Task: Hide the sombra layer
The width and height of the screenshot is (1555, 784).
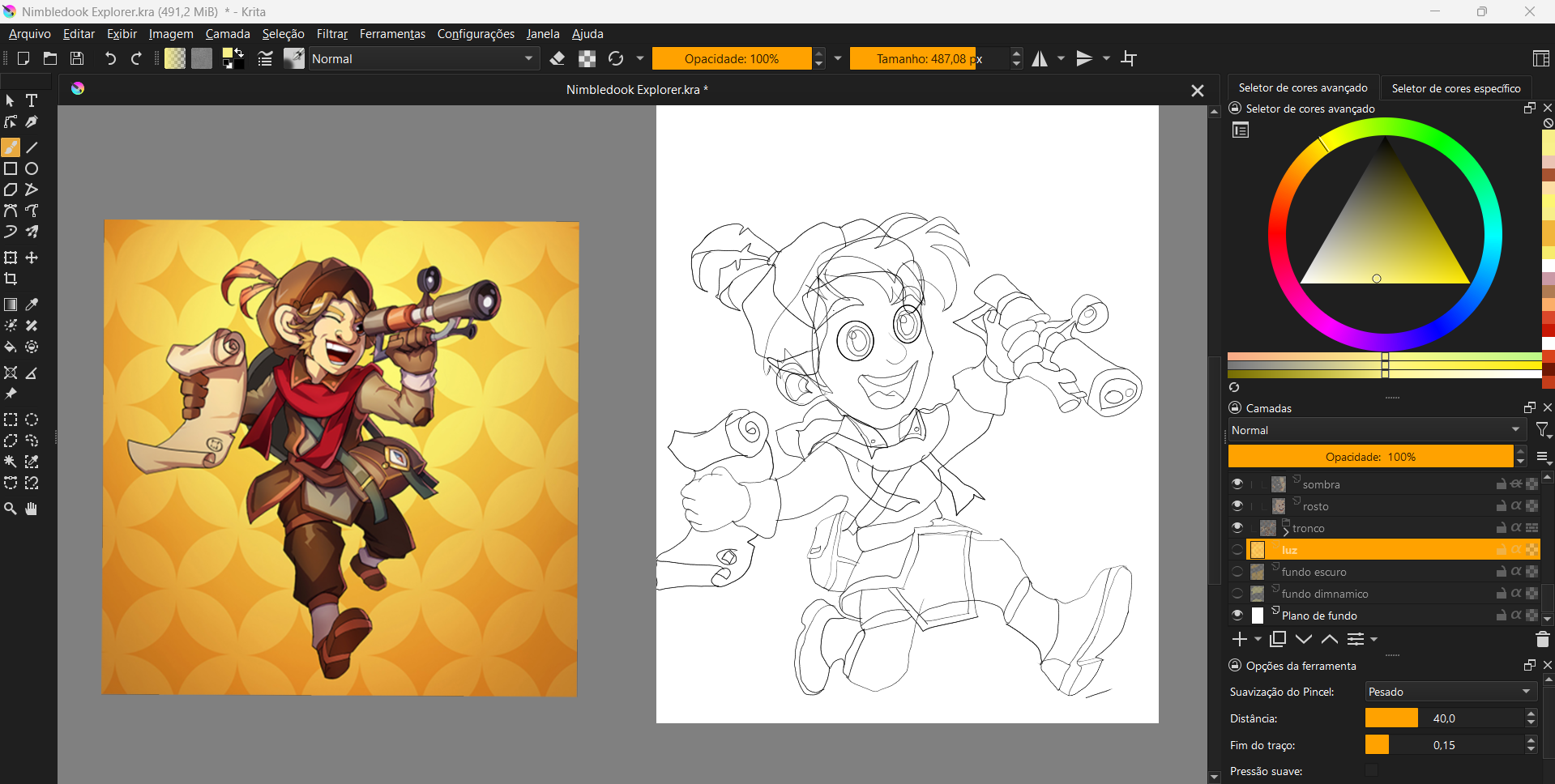Action: (1237, 484)
